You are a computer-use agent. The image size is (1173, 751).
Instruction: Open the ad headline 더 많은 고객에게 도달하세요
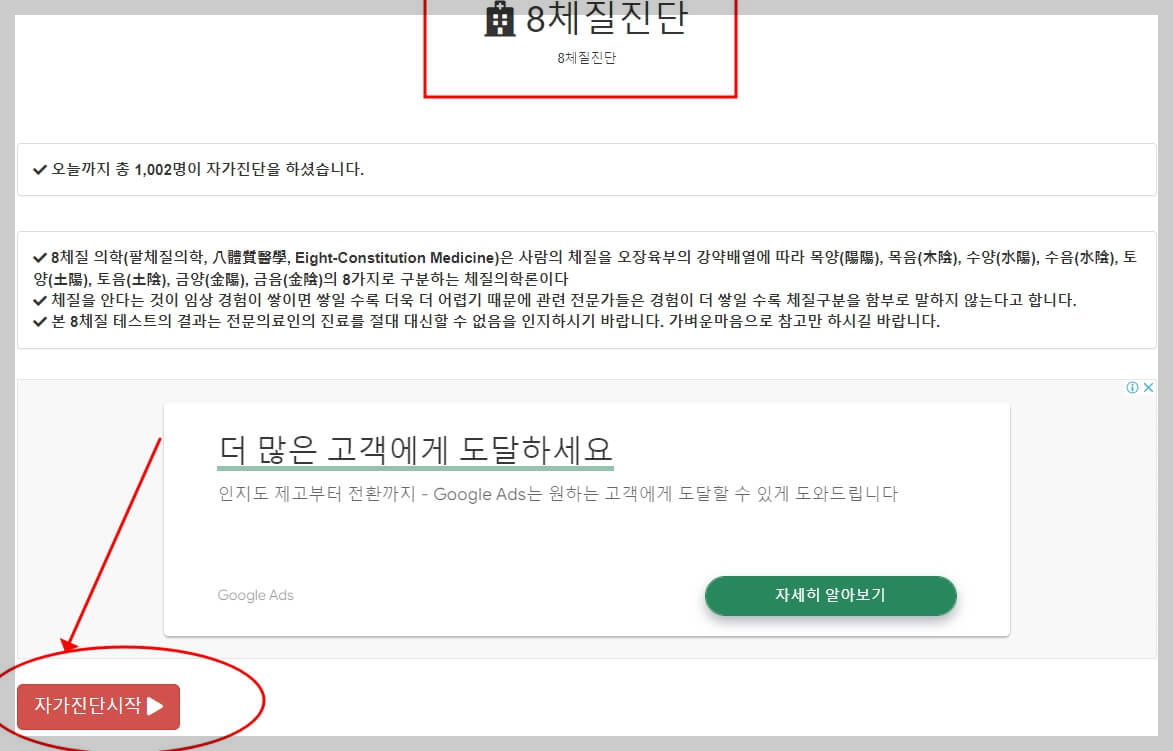[x=415, y=447]
